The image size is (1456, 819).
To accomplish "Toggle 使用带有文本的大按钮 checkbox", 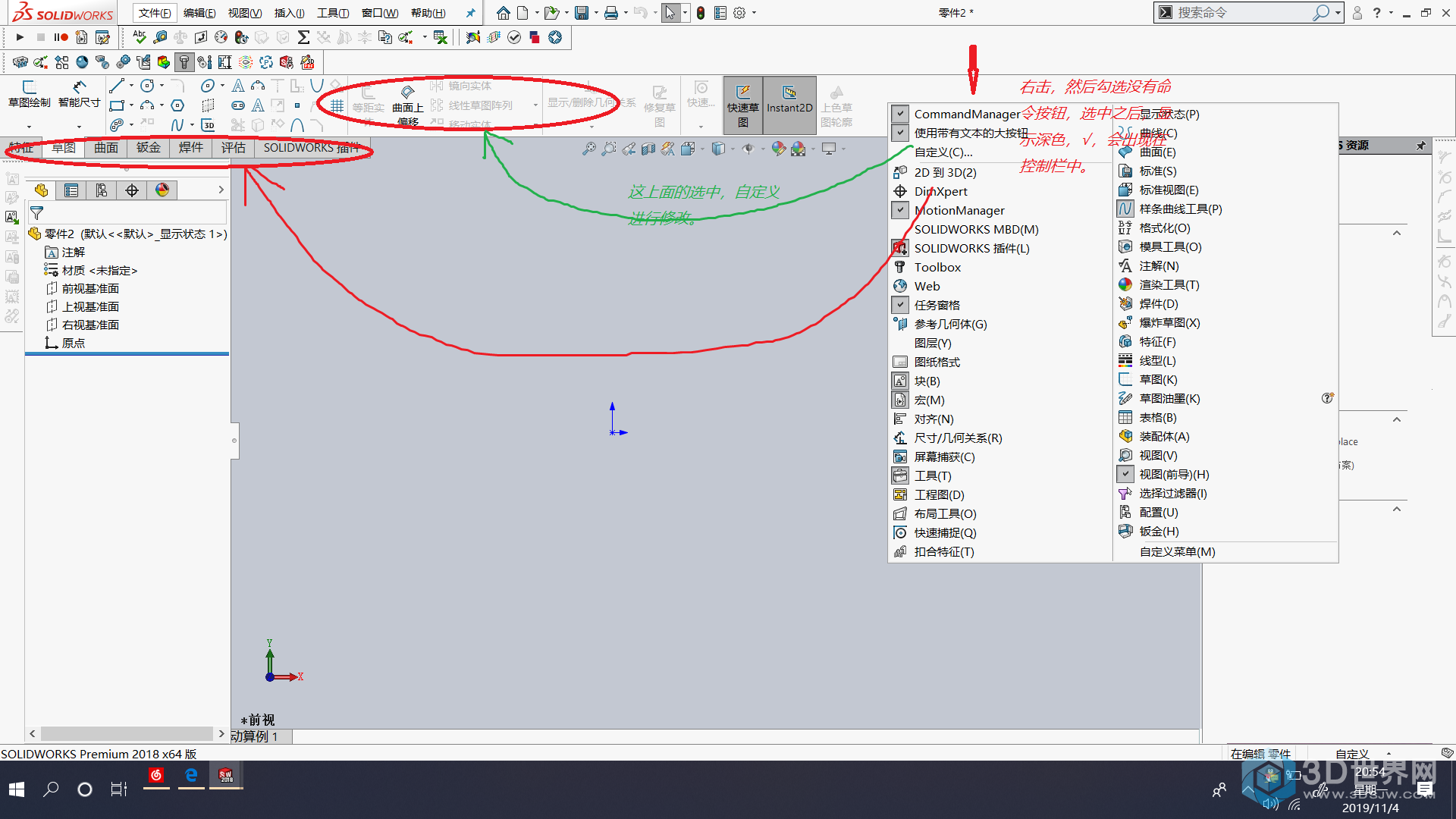I will pyautogui.click(x=900, y=133).
